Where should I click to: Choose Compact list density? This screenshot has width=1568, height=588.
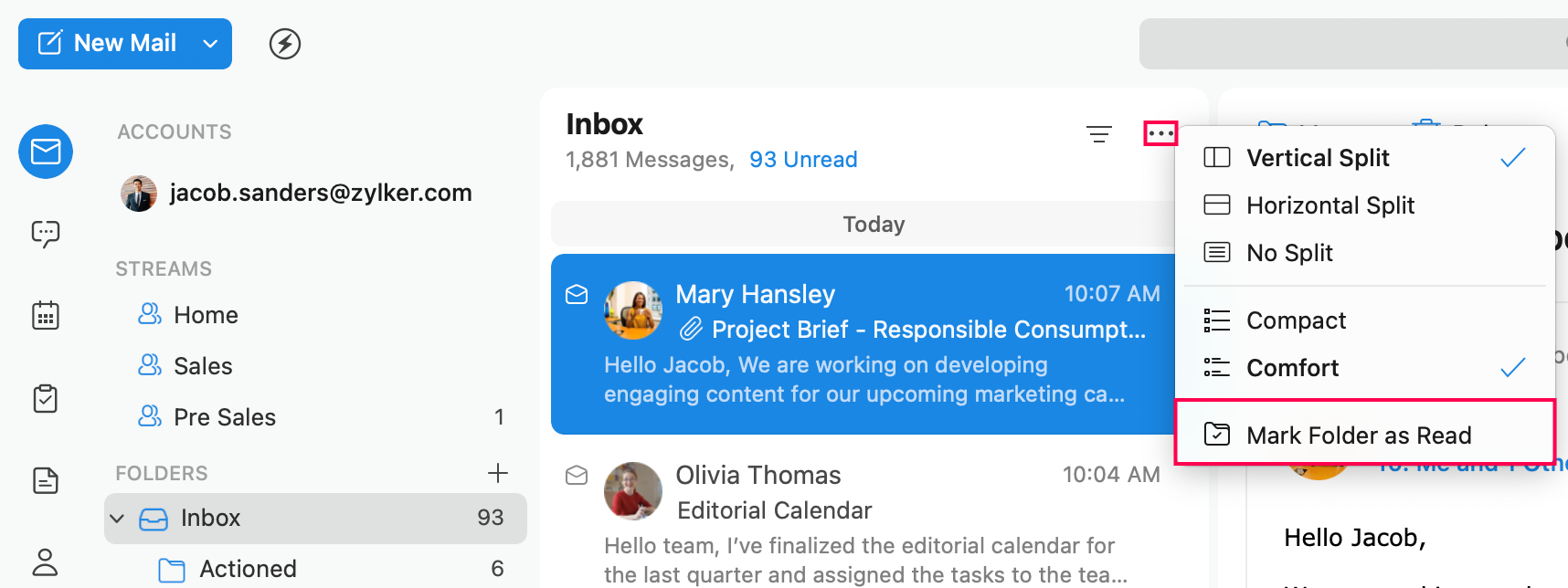pyautogui.click(x=1365, y=320)
